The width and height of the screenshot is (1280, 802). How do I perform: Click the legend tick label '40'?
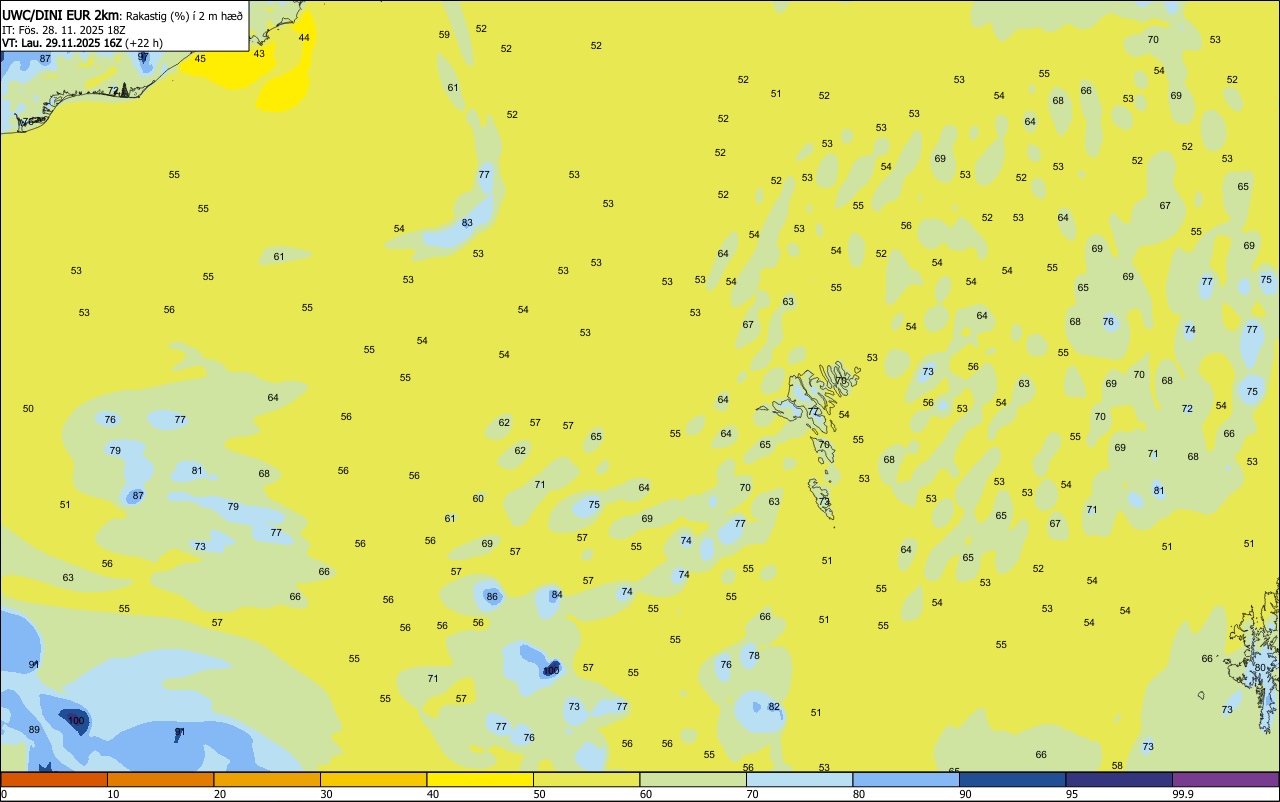pos(433,794)
